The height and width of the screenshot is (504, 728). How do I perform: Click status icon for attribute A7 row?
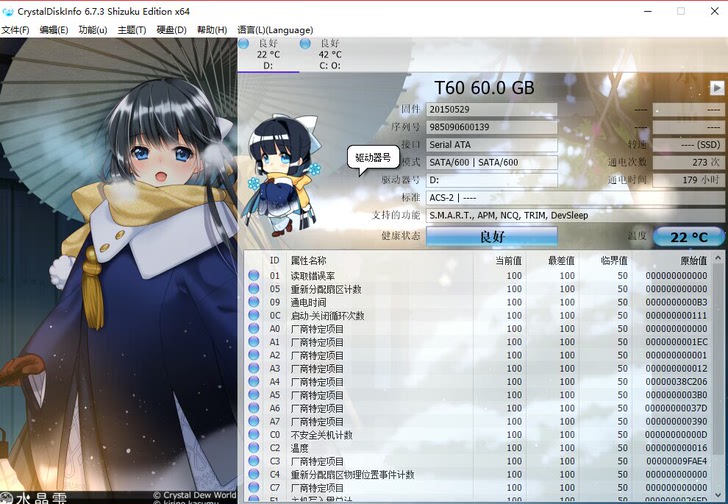coord(254,421)
